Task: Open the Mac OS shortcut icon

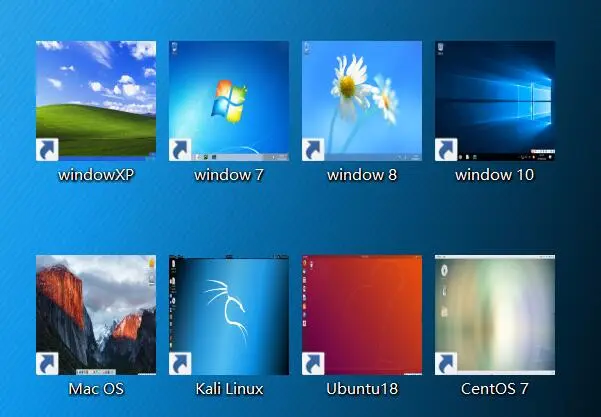Action: (96, 315)
